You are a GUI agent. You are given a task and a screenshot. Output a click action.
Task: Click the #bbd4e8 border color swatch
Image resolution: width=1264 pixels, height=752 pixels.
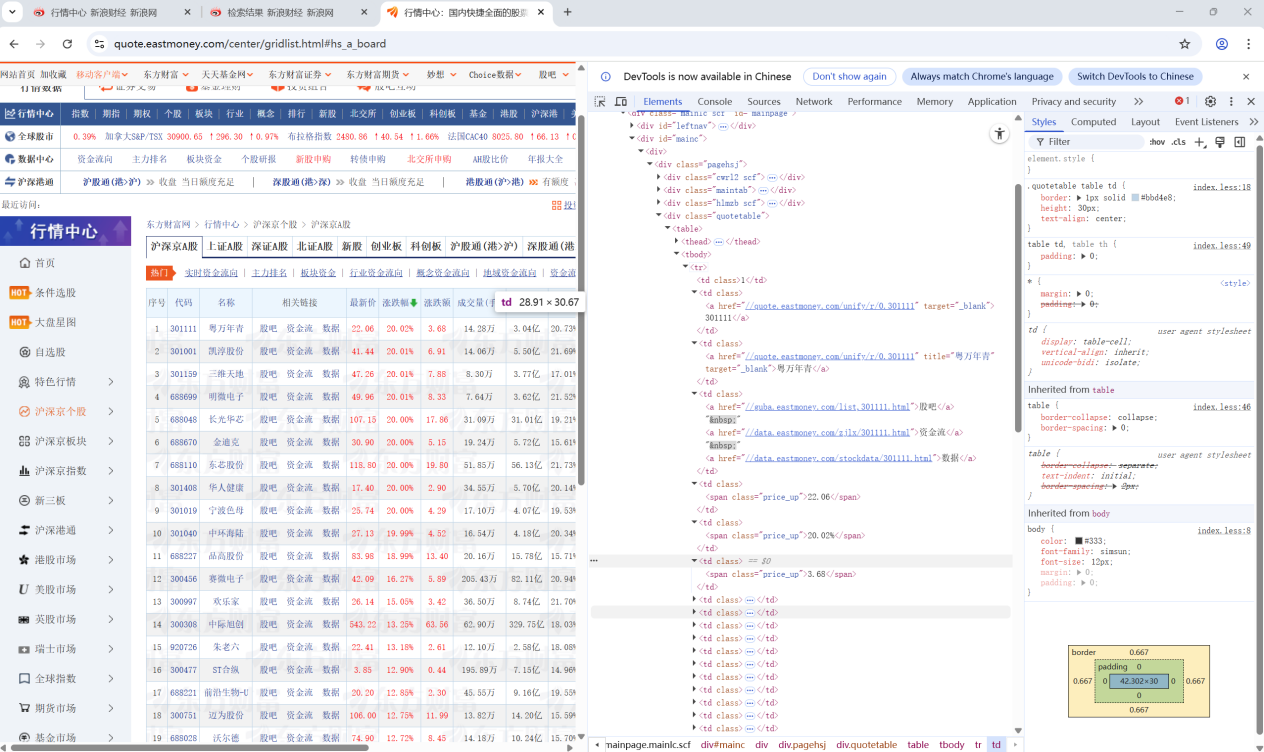point(1135,198)
